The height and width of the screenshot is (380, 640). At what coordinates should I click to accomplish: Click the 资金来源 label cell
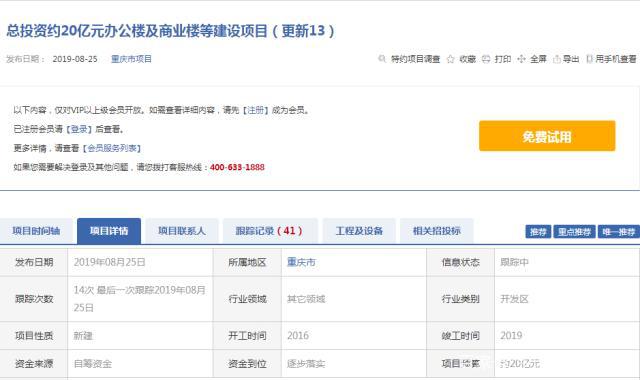34,363
